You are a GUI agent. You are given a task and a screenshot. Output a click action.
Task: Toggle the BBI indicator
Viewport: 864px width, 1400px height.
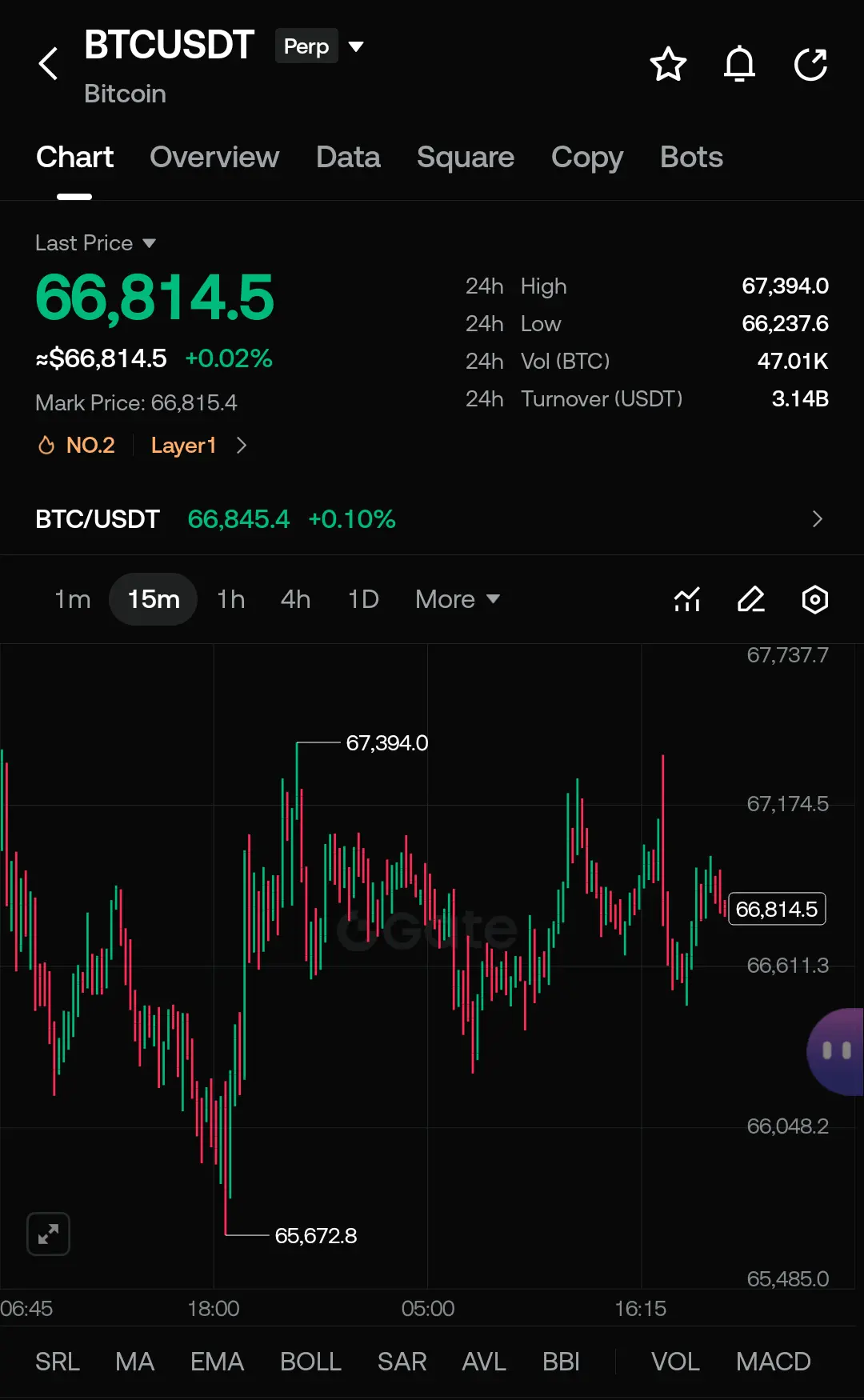[561, 1362]
